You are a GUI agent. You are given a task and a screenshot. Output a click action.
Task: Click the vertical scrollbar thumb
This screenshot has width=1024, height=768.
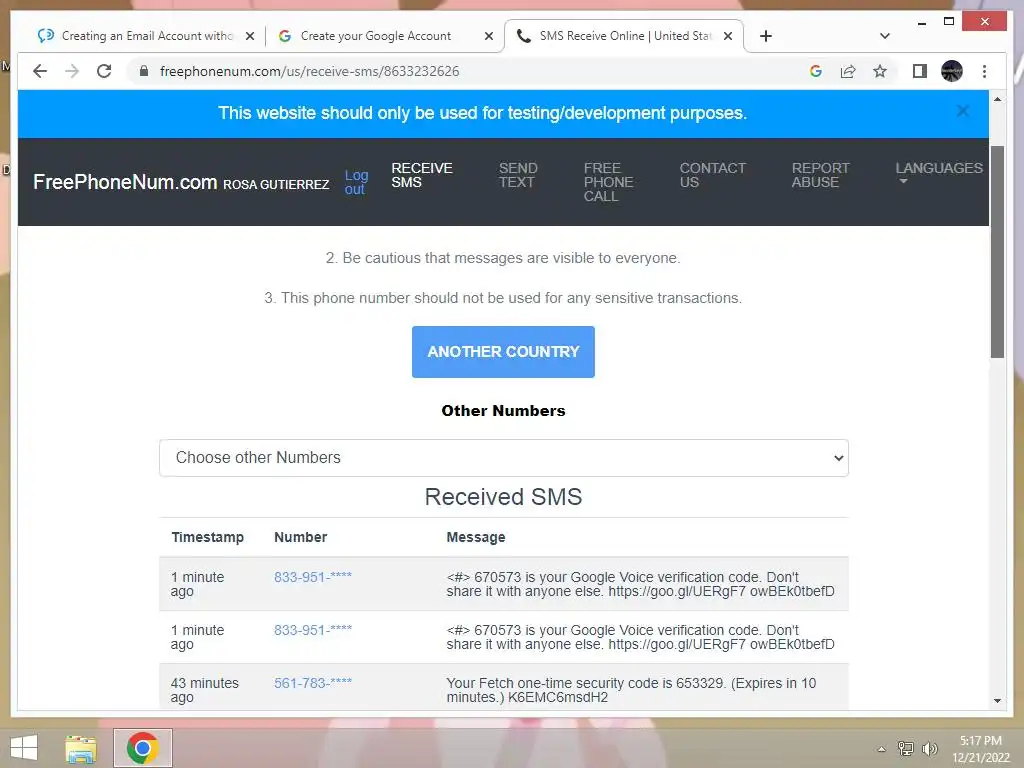tap(997, 251)
